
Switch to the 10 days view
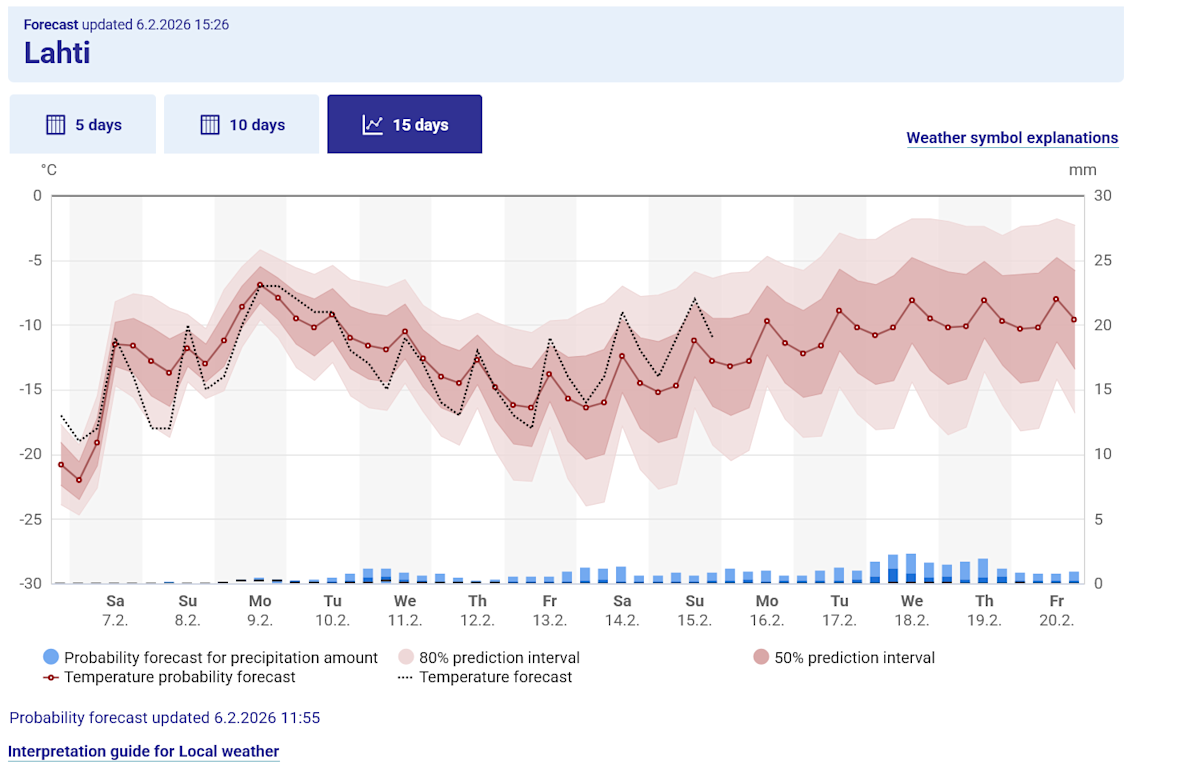pyautogui.click(x=241, y=123)
